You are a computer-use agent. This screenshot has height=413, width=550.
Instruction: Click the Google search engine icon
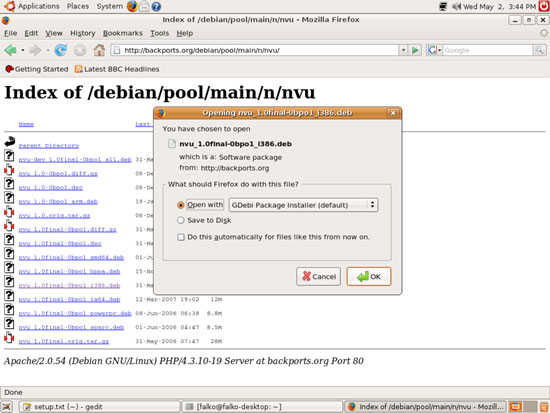[431, 50]
